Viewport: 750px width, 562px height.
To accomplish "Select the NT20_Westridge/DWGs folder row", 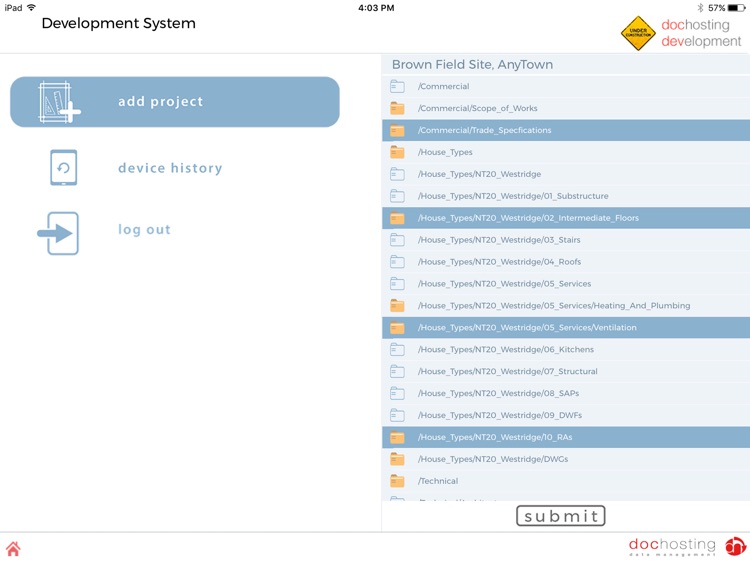I will (566, 460).
